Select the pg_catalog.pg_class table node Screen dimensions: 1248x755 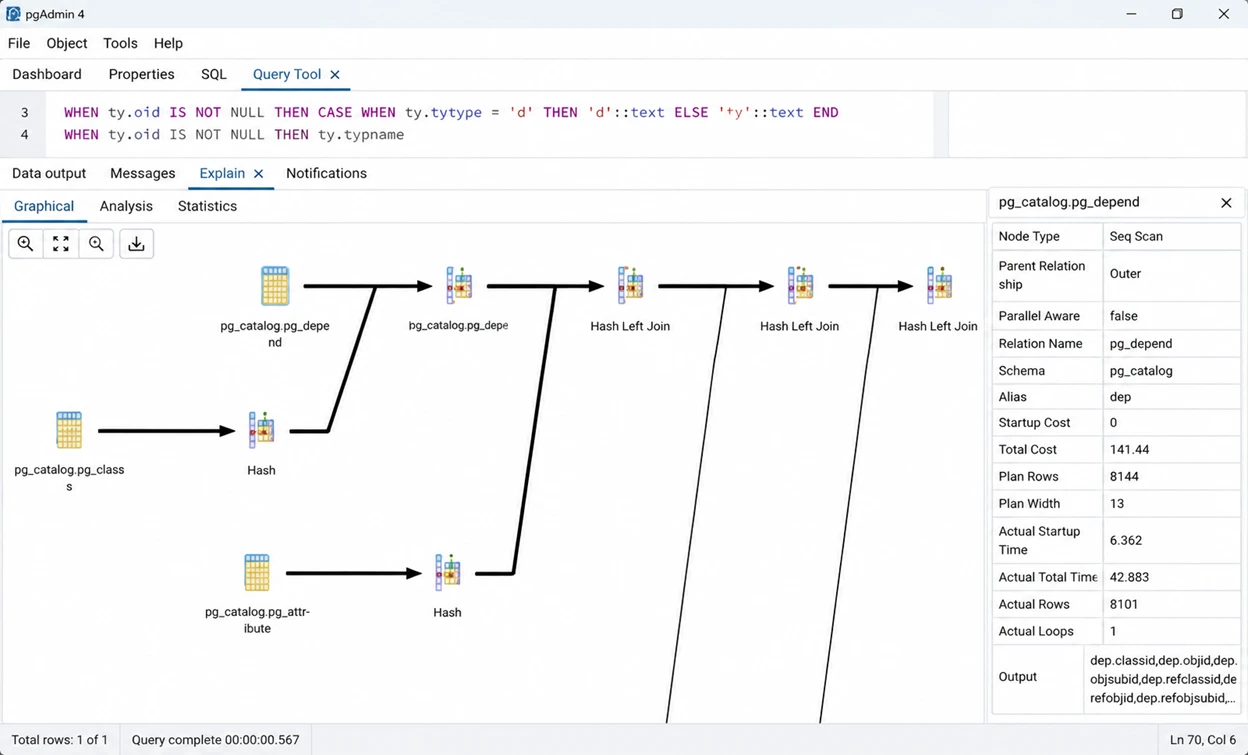(x=69, y=431)
